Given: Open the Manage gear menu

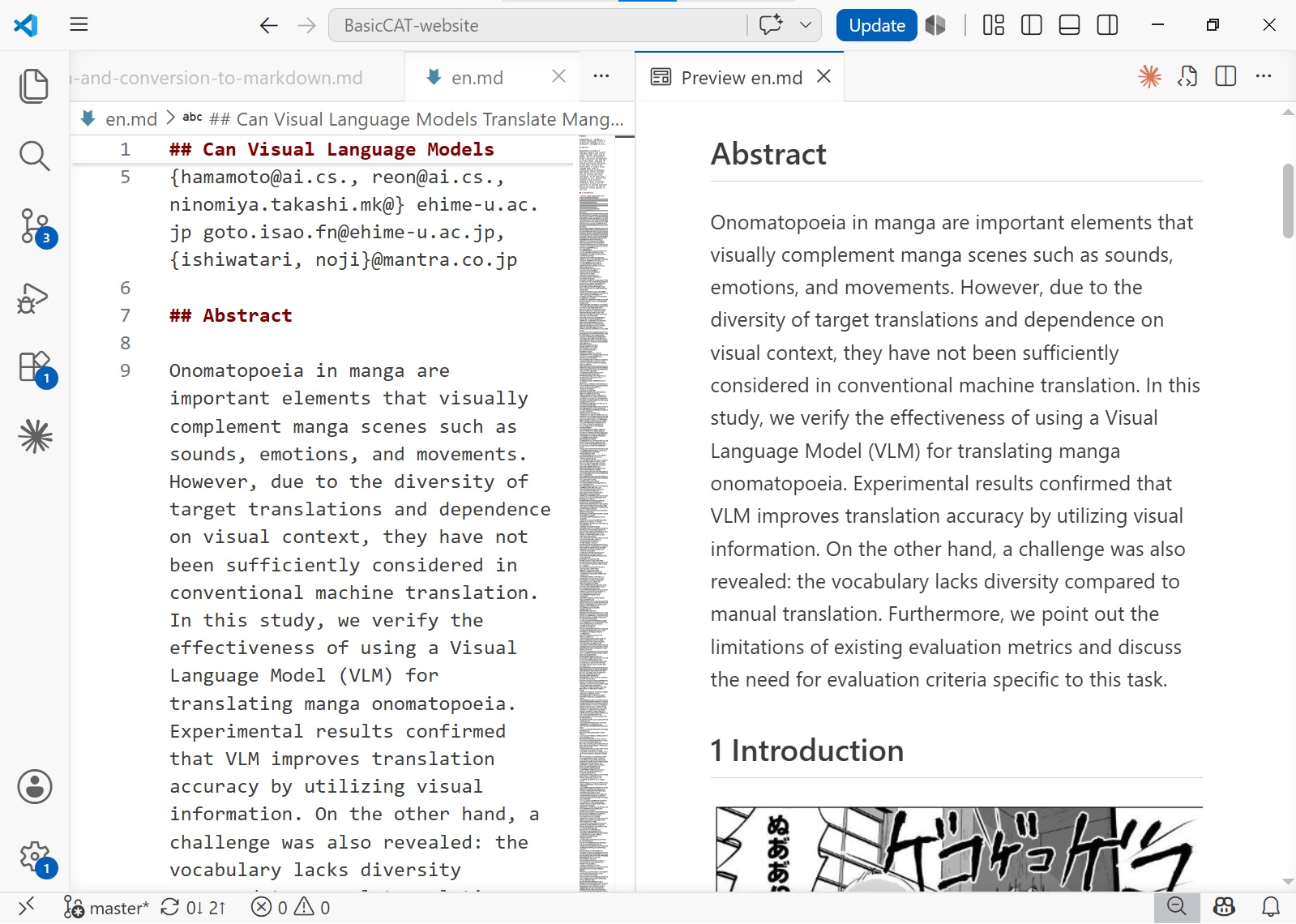Looking at the screenshot, I should coord(34,857).
